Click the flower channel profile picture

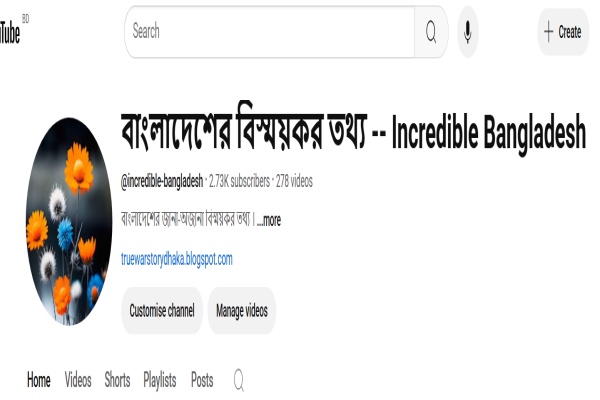click(69, 222)
